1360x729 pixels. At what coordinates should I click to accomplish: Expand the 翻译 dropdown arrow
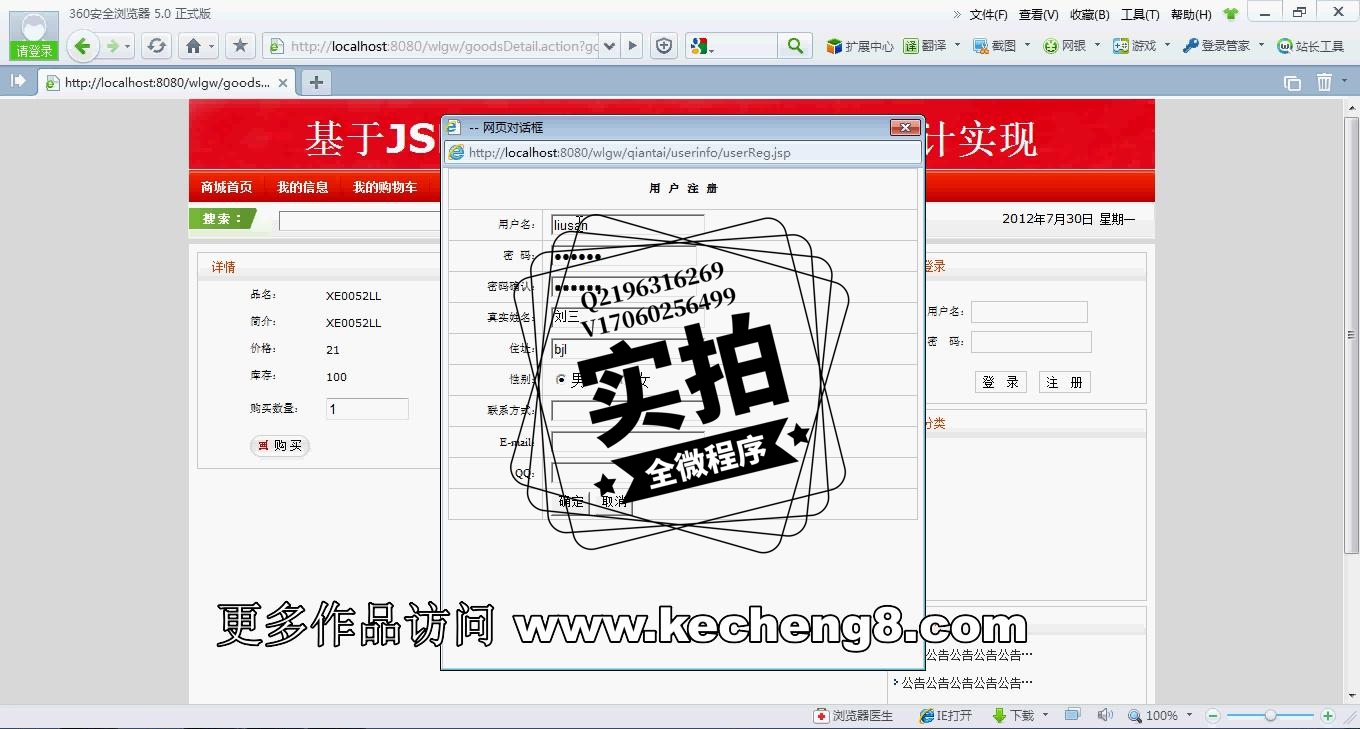[957, 45]
